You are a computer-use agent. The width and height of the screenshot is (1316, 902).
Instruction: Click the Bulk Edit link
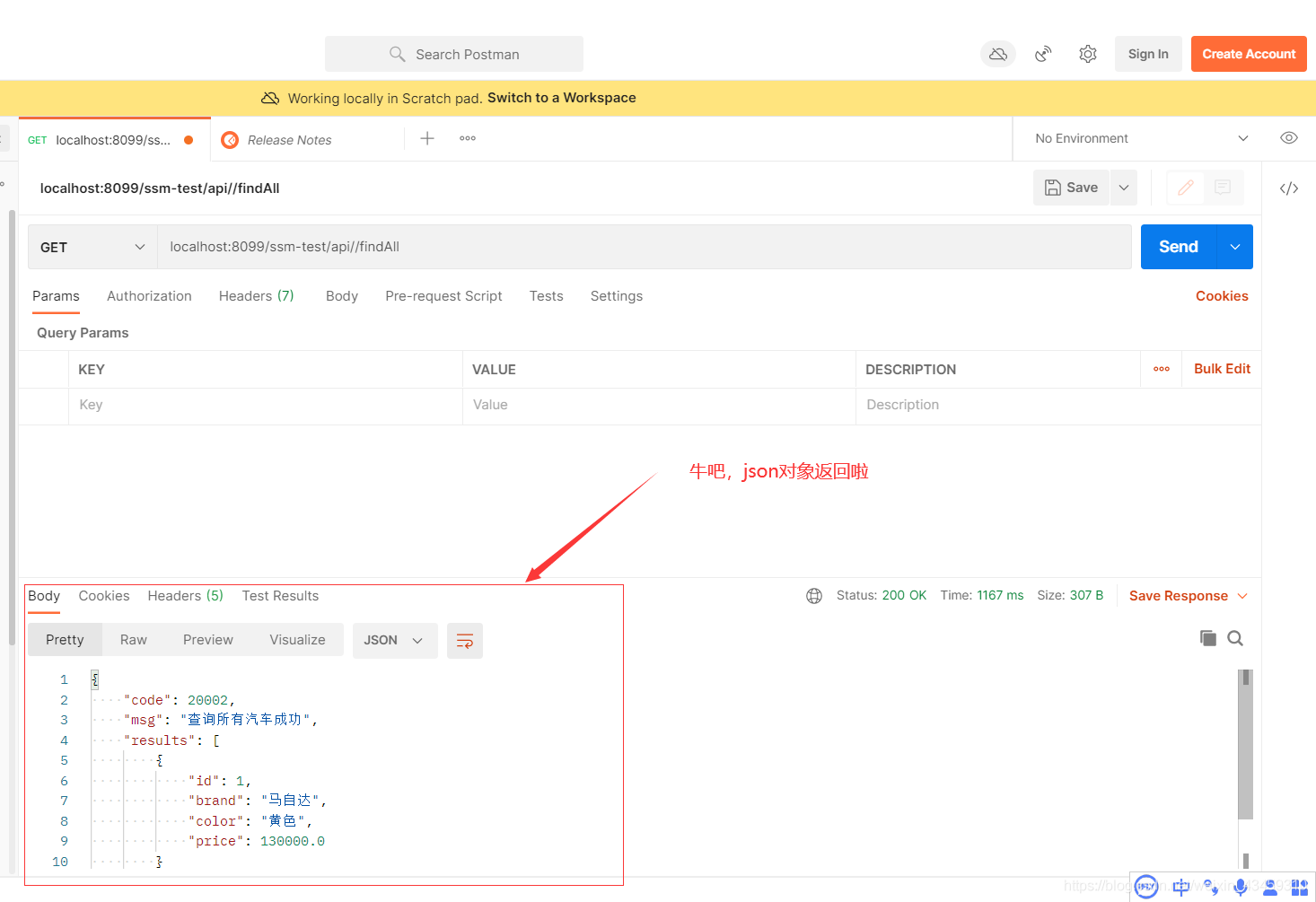pos(1222,369)
